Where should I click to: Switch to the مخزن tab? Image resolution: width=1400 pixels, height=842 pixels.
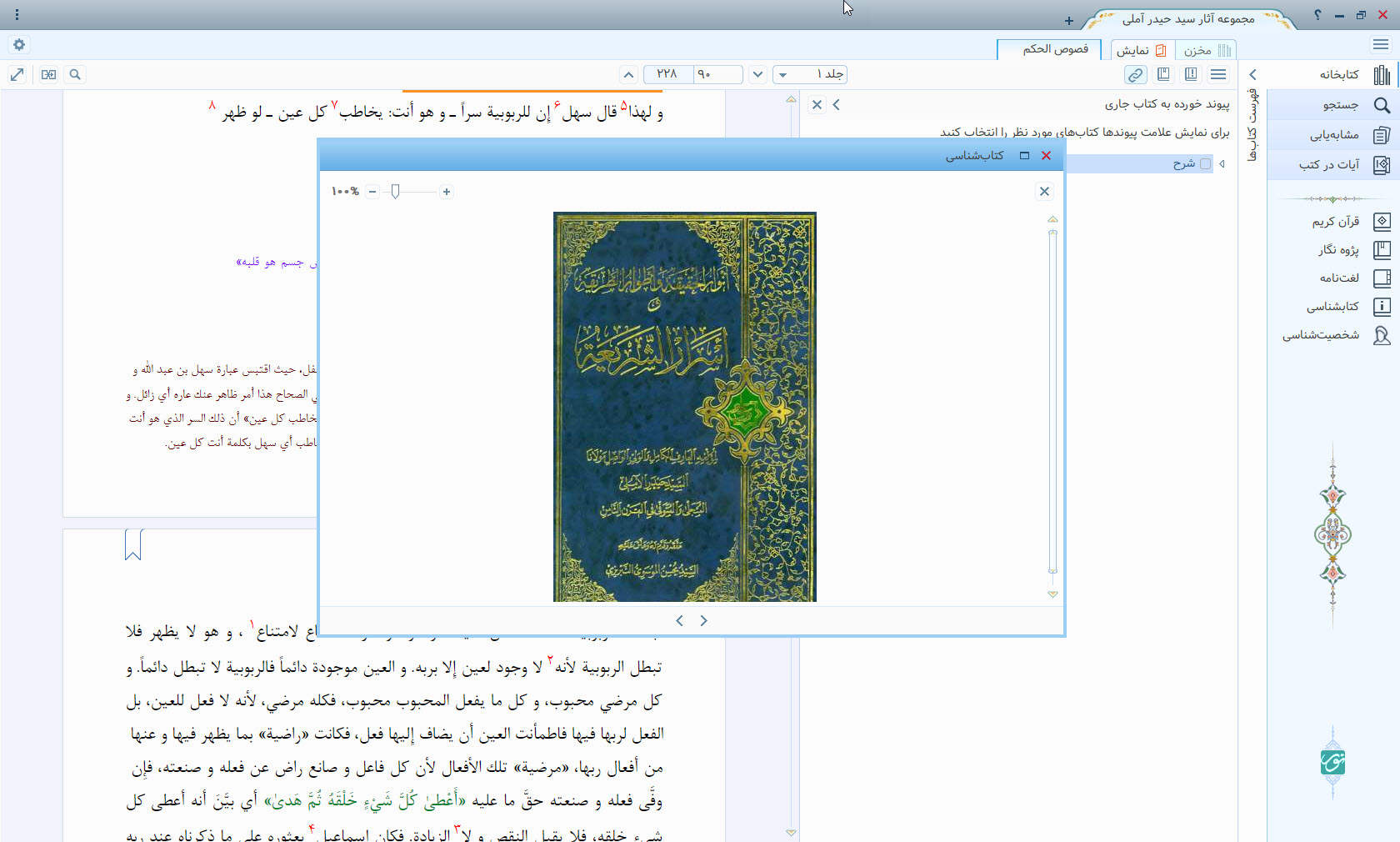click(1205, 50)
